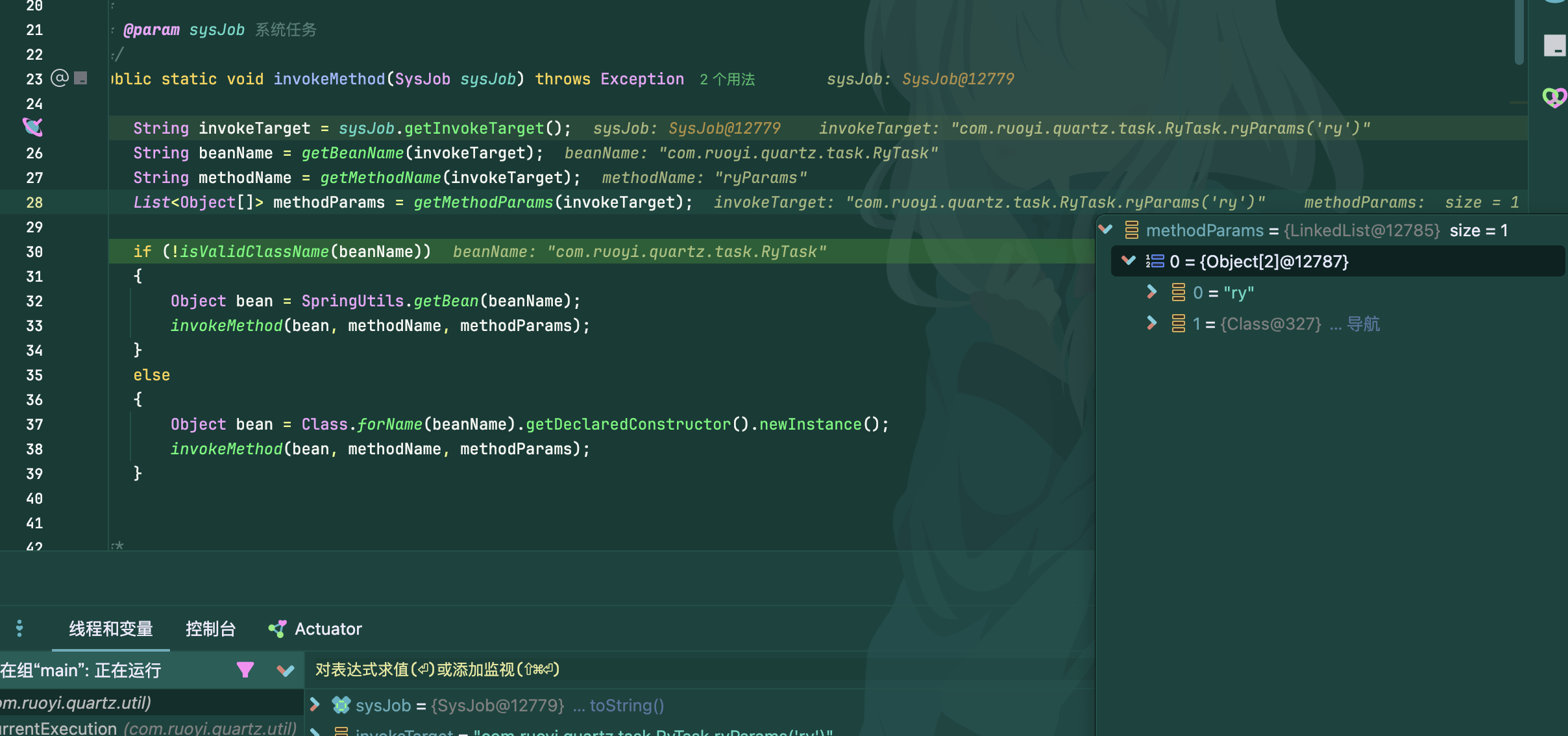Click the inline value methodName: "ryParams"

(x=704, y=178)
